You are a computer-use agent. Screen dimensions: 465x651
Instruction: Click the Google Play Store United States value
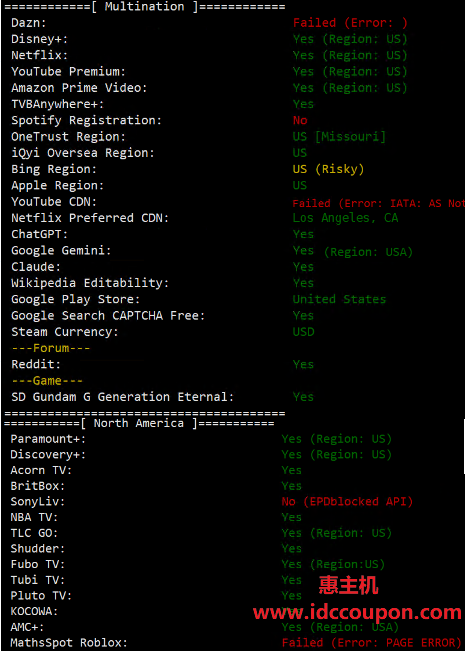339,299
